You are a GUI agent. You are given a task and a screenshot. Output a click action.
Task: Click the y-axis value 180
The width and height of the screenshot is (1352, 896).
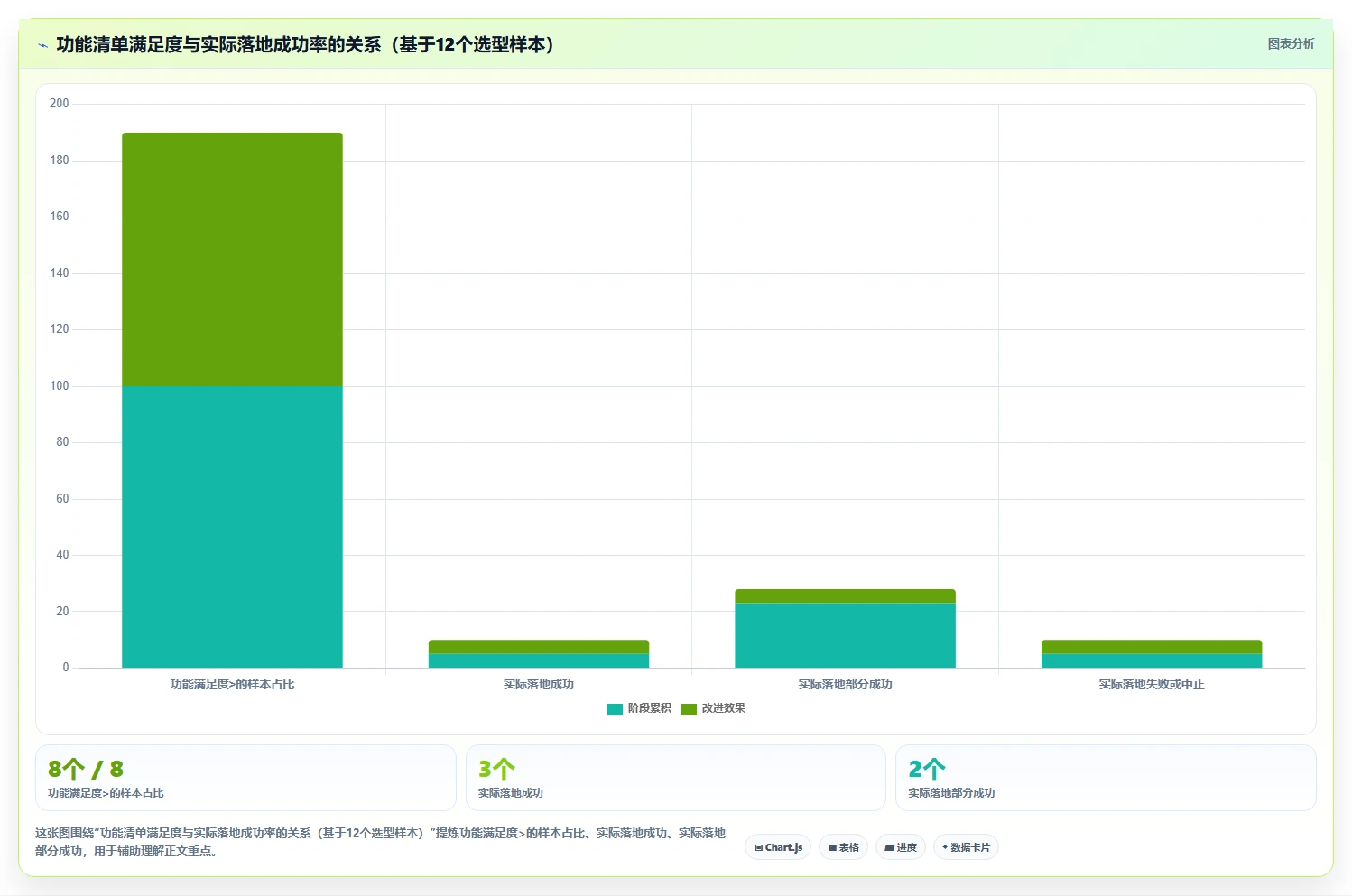60,161
